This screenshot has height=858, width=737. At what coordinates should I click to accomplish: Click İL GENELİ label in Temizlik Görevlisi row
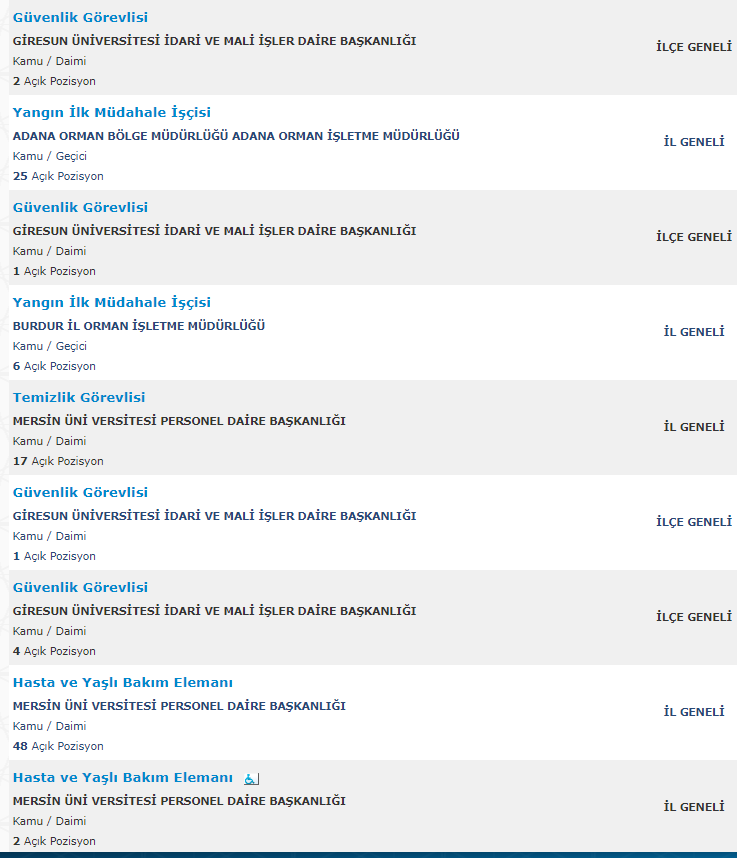click(x=694, y=427)
